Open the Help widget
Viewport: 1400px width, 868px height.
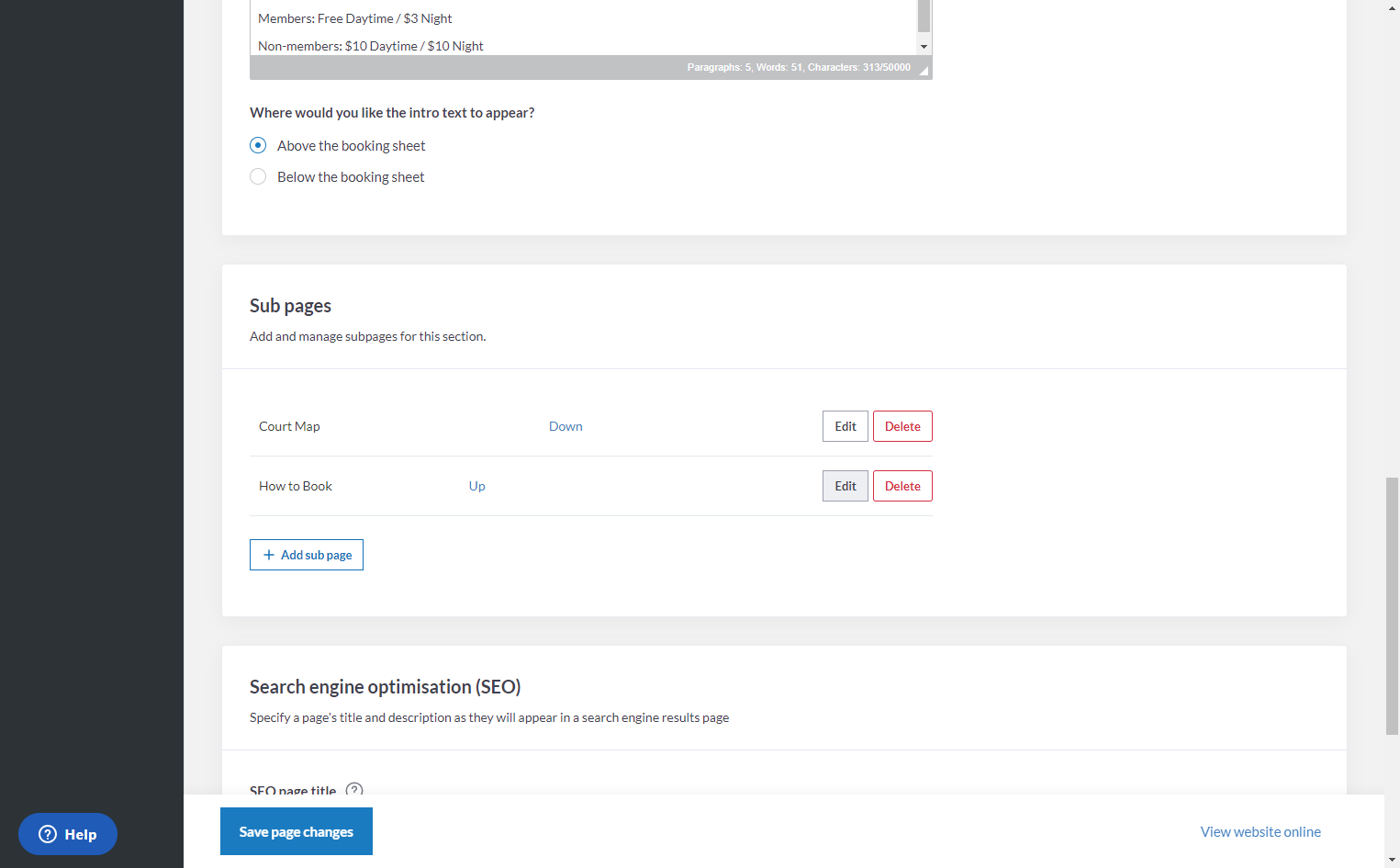pos(68,834)
